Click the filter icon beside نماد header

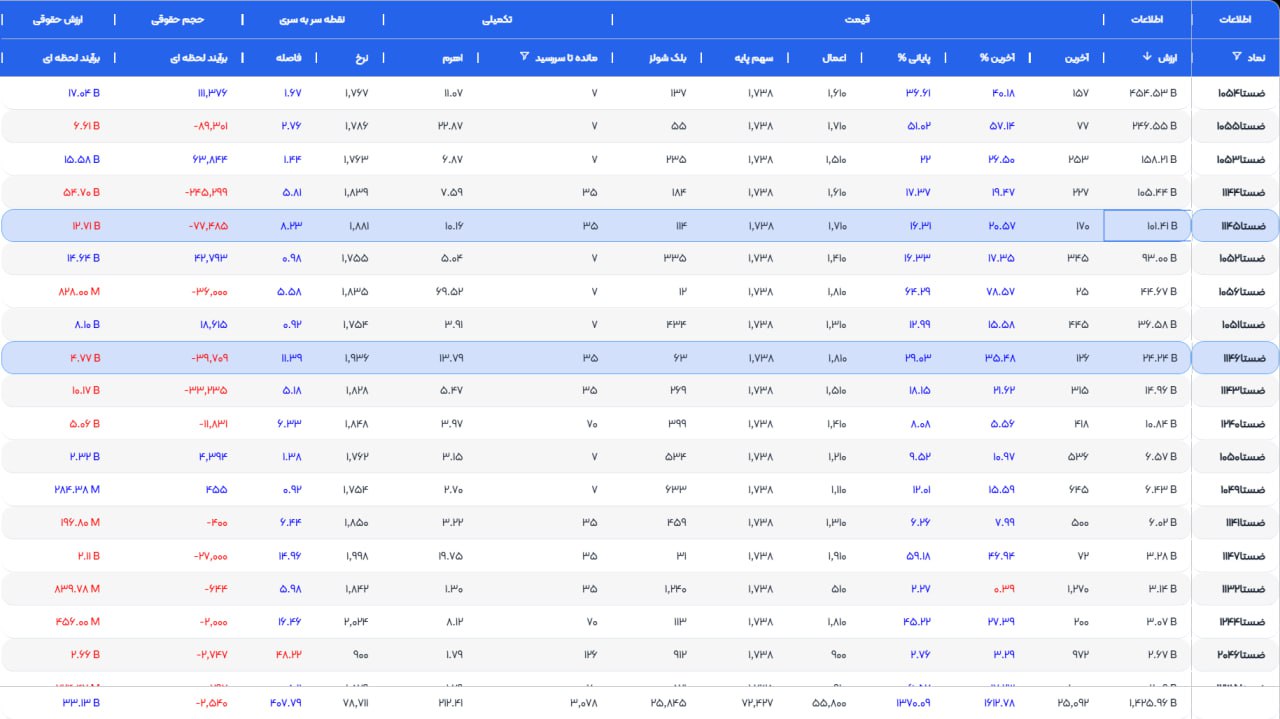[x=1236, y=57]
